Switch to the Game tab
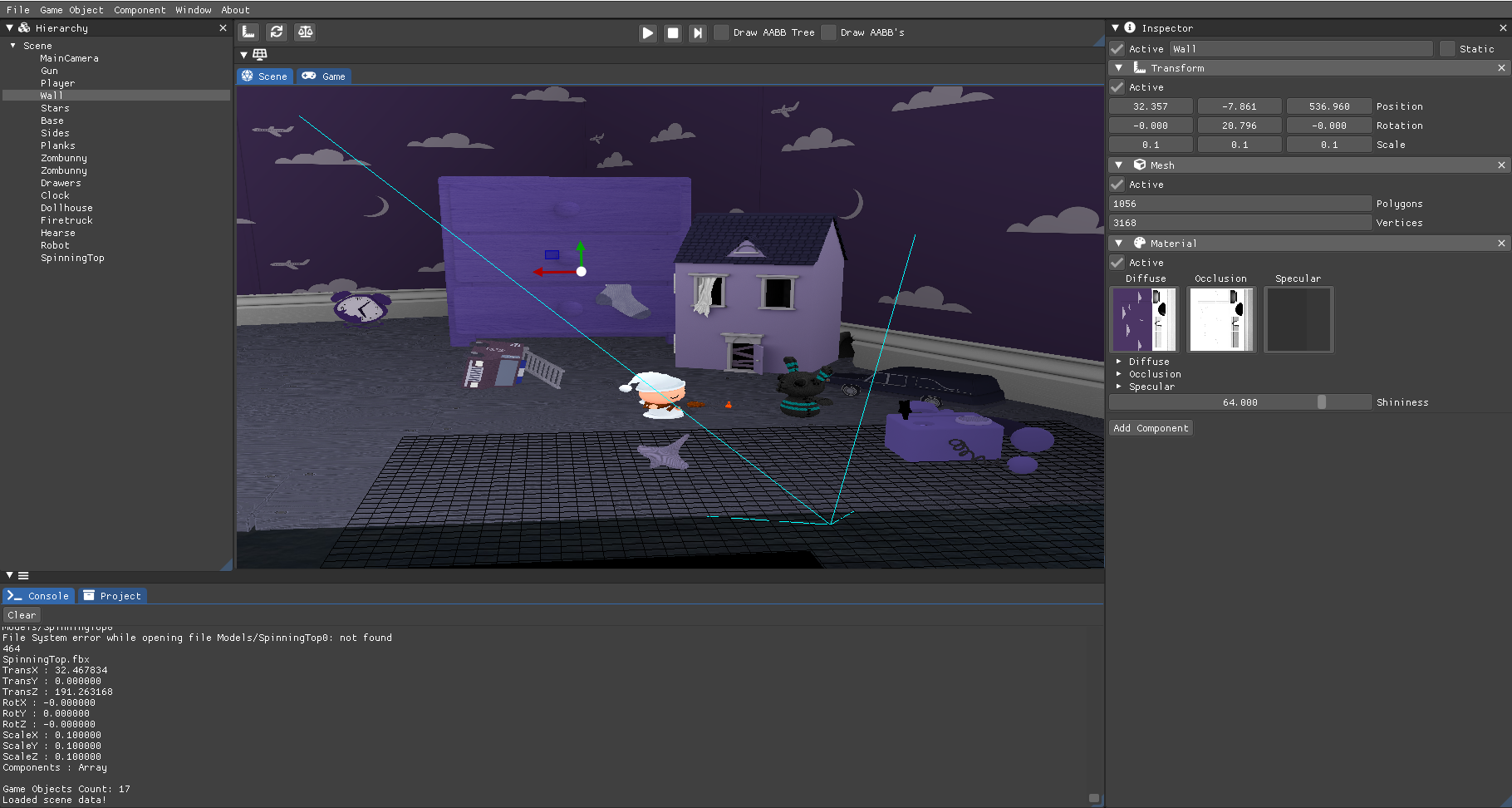Screen dimensions: 1512x808 click(324, 76)
